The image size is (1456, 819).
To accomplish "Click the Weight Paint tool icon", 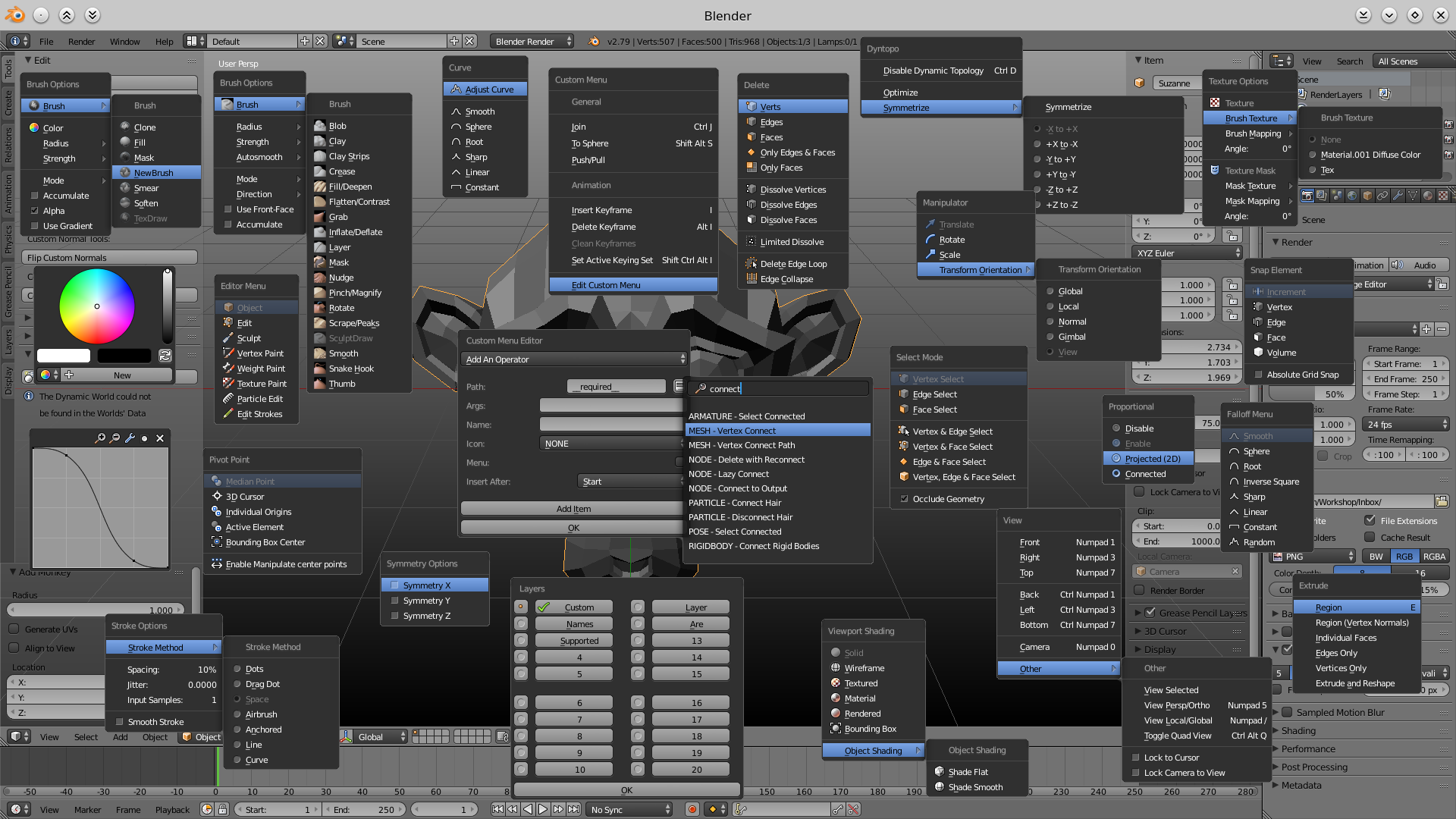I will point(228,368).
